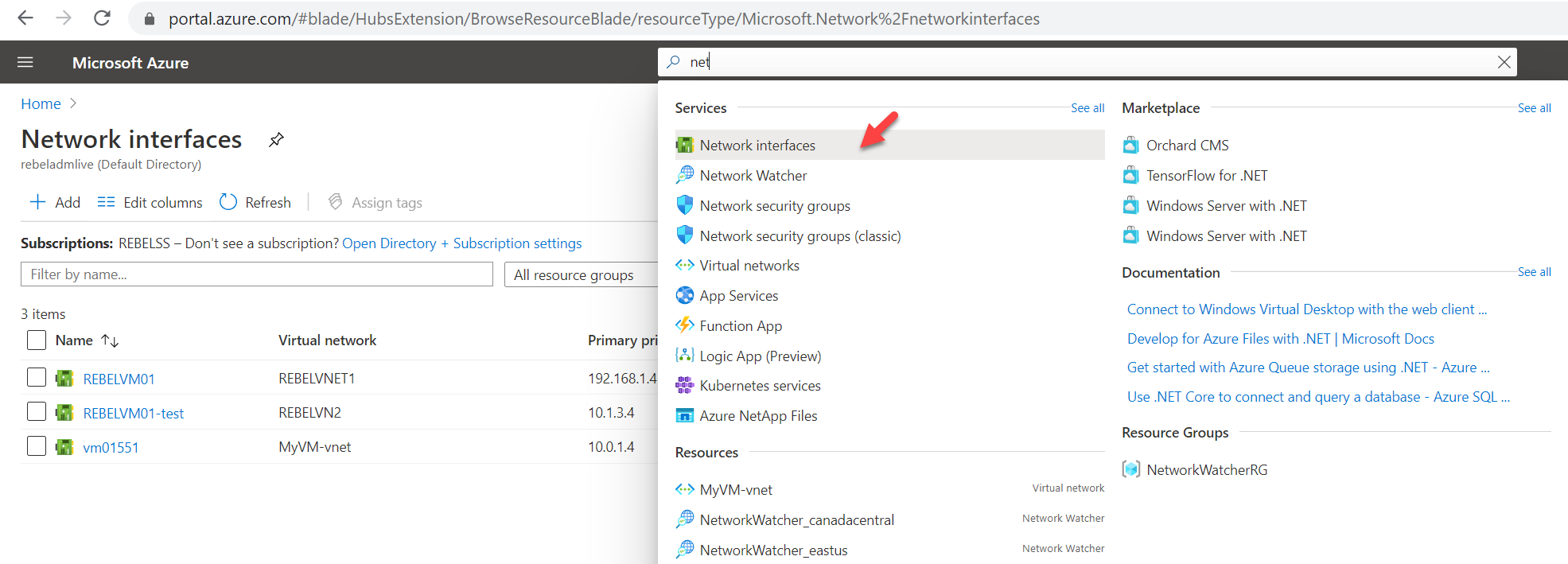Click the Microsoft Azure header title
This screenshot has height=564, width=1568.
click(x=130, y=62)
